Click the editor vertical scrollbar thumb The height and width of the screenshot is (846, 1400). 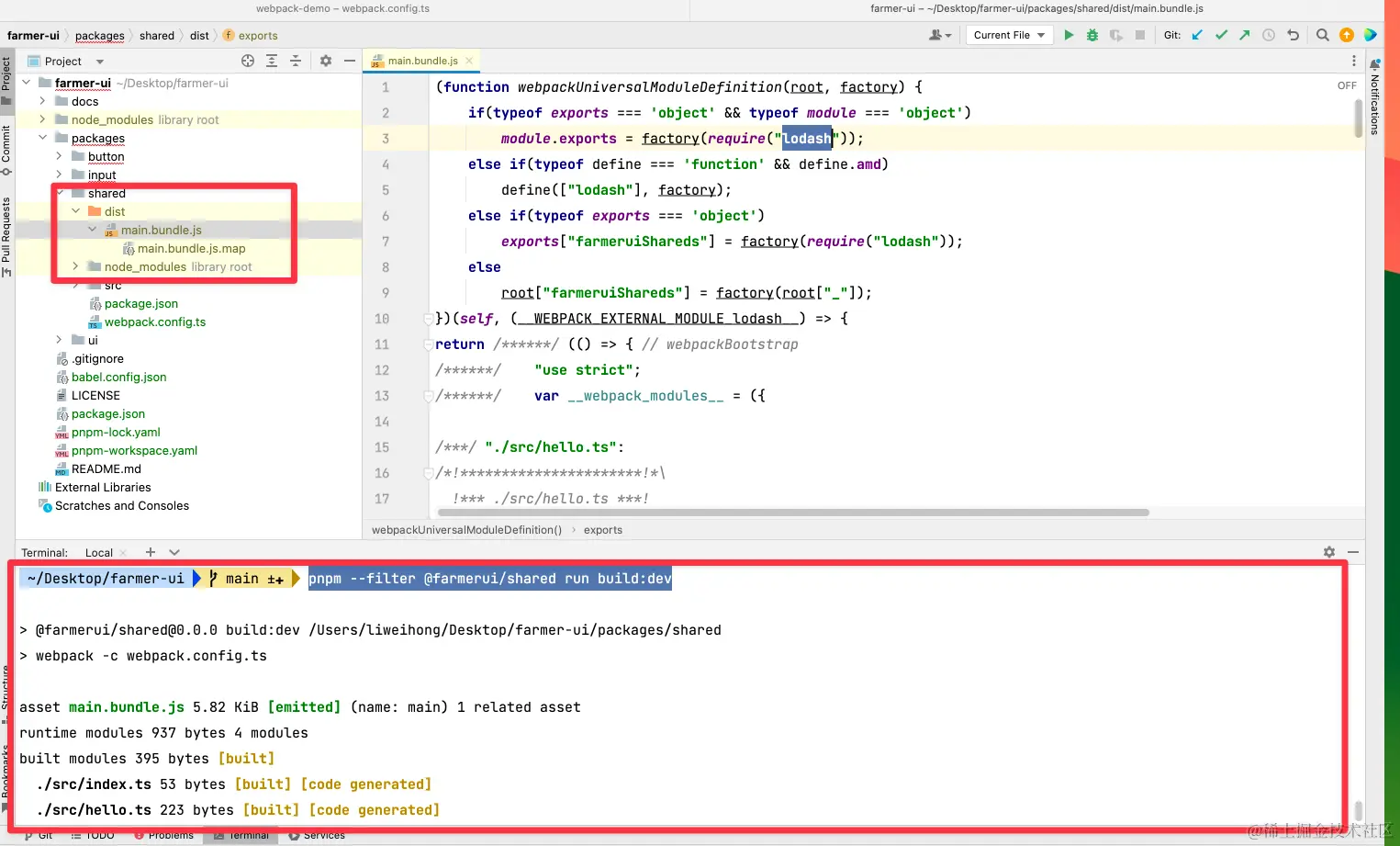tap(1359, 118)
